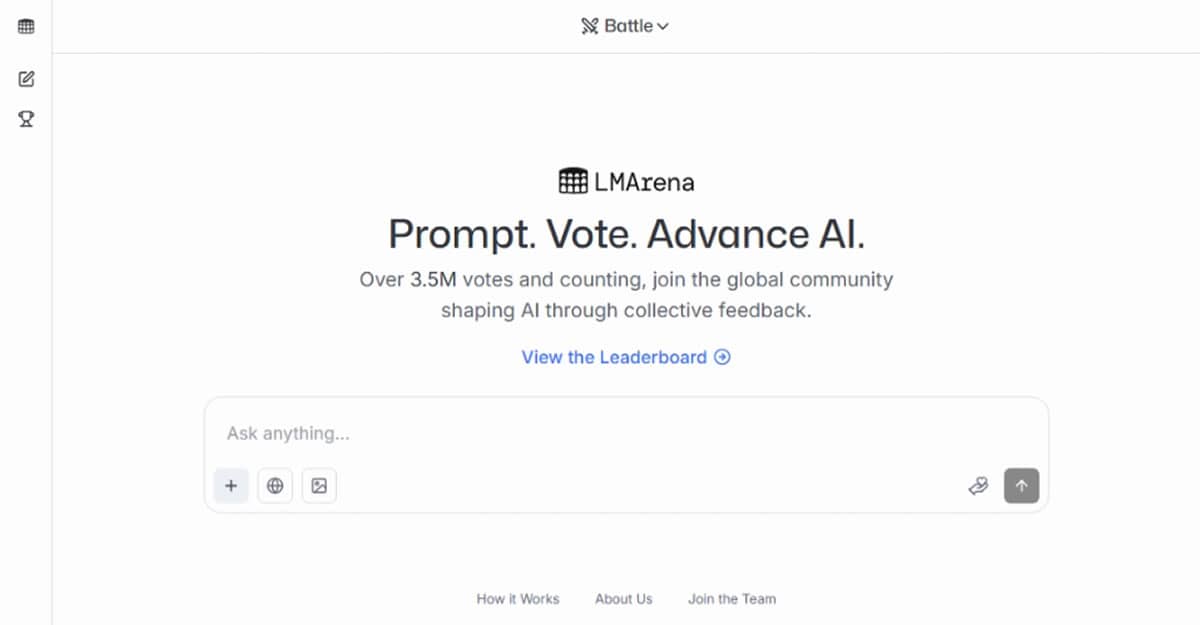Click the Prompt. Vote. Advance AI. headline

pyautogui.click(x=626, y=234)
